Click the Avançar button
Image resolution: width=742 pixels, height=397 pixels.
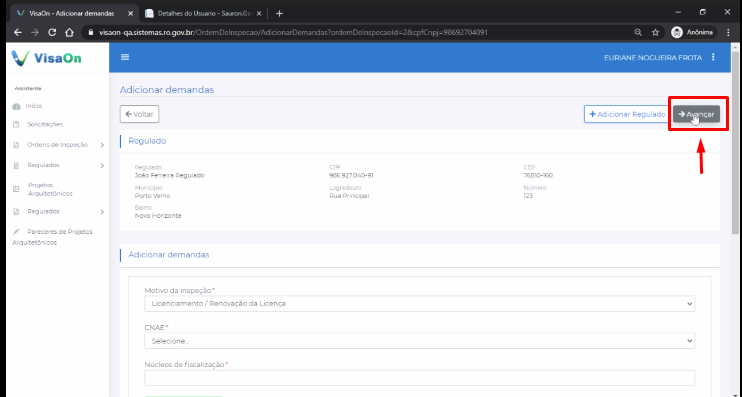tap(696, 114)
